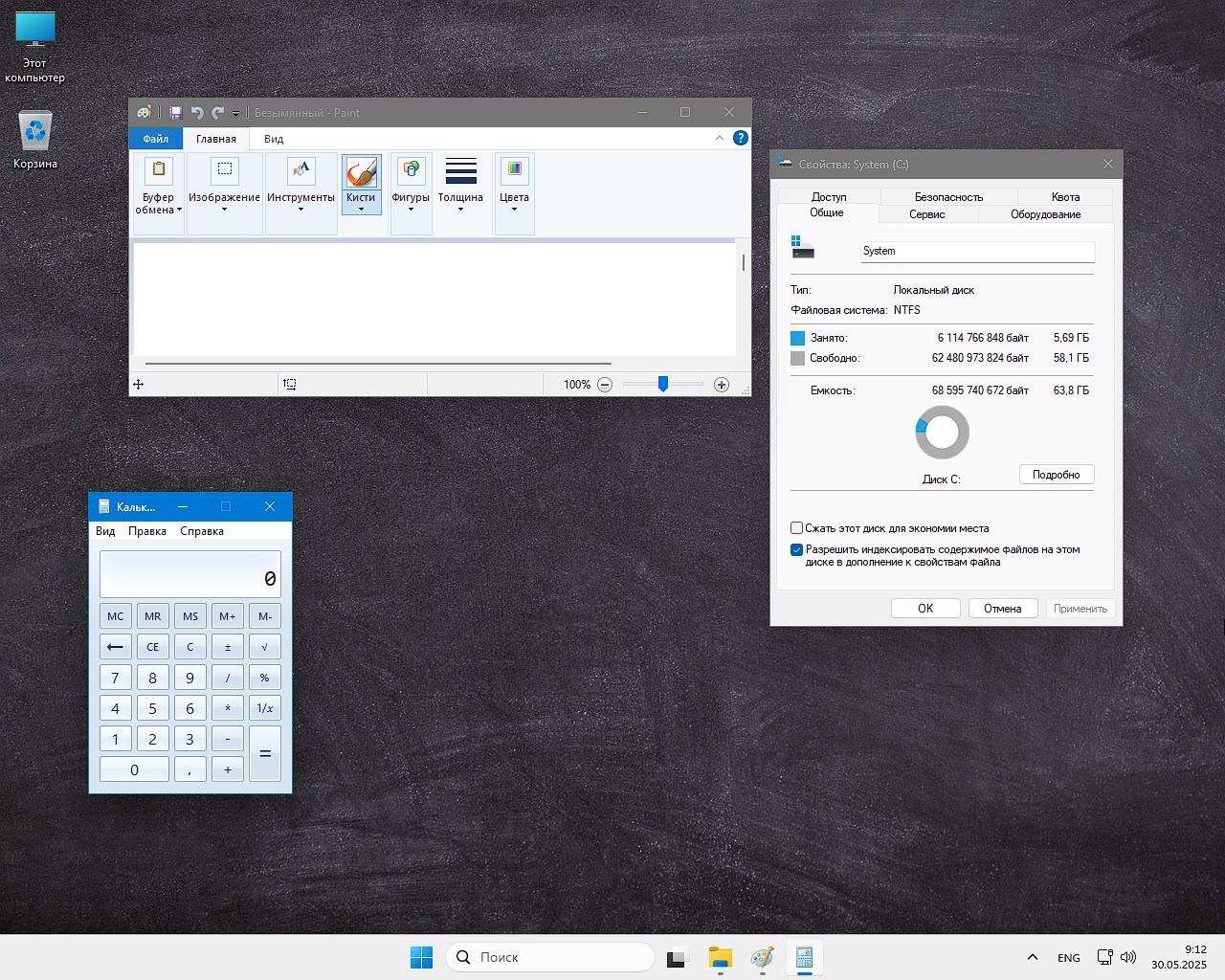This screenshot has width=1225, height=980.
Task: Select the Brushes (Кисти) tool icon
Action: coord(362,173)
